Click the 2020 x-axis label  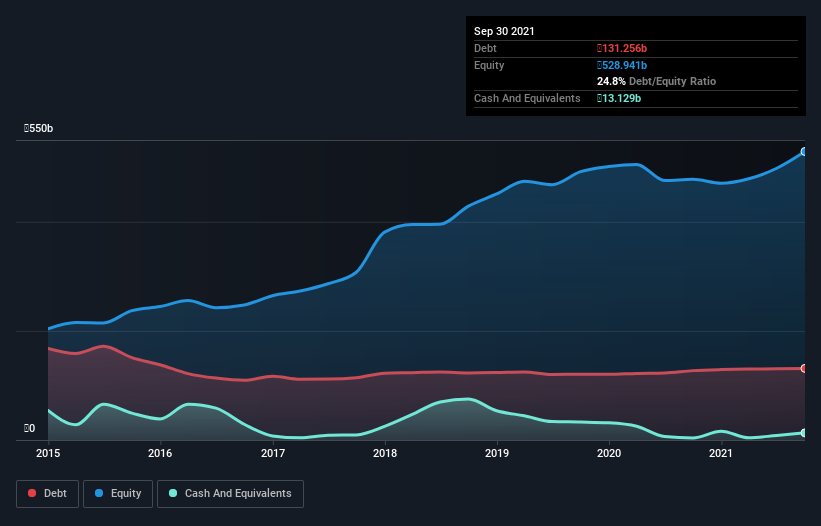609,453
